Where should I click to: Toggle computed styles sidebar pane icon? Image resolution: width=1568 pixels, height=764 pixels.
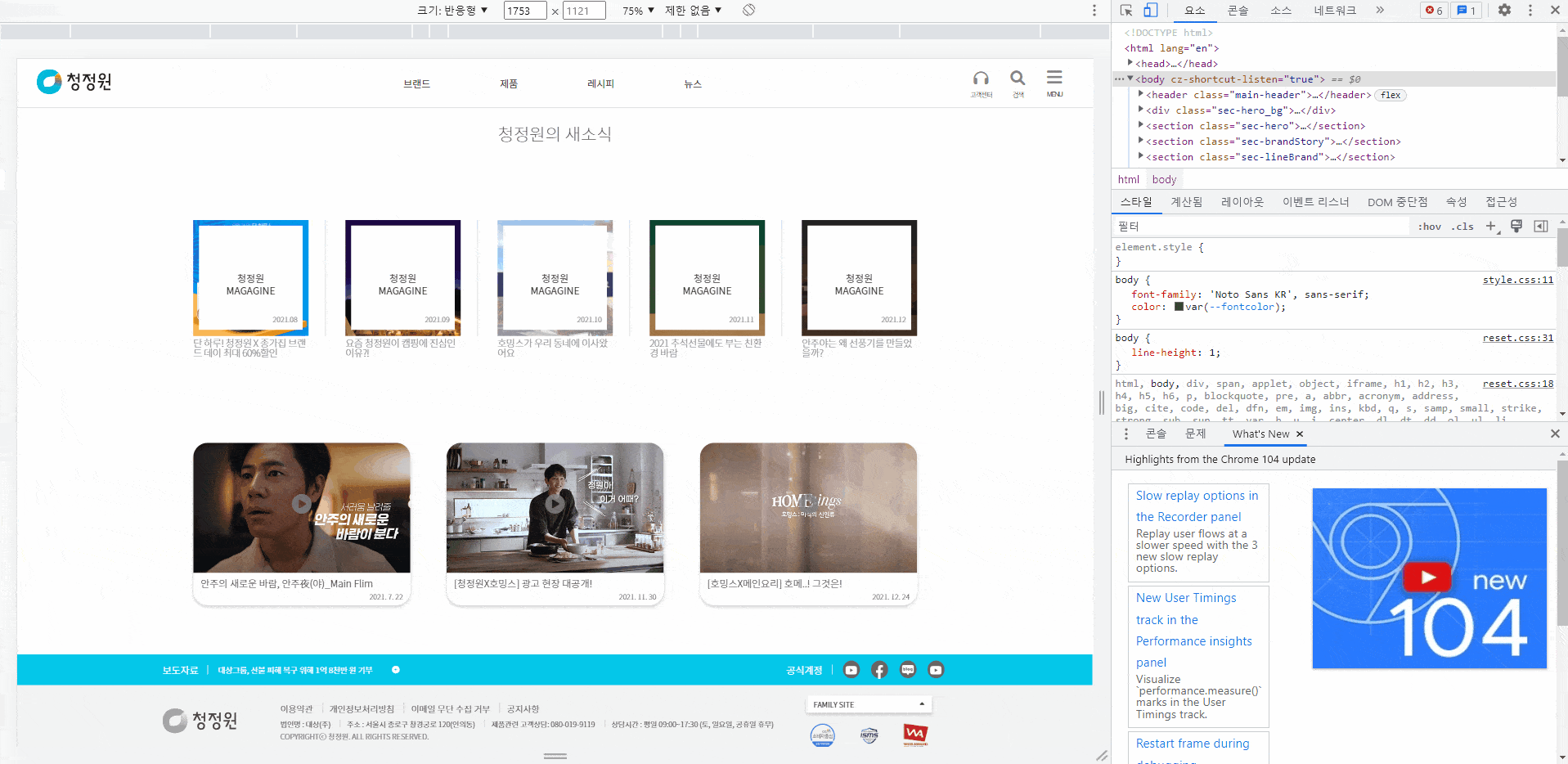1541,227
